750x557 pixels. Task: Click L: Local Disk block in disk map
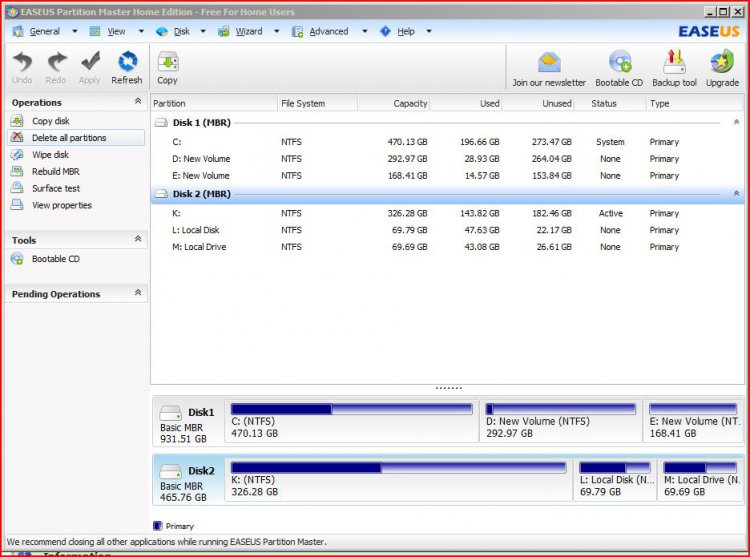[615, 480]
